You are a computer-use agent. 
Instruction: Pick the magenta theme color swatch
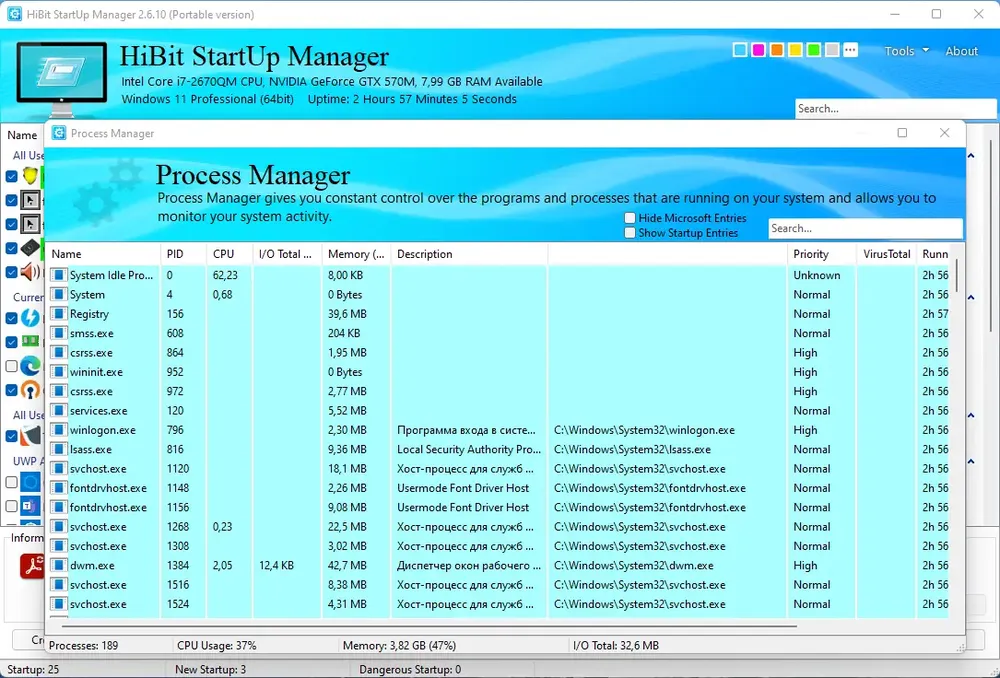tap(758, 50)
